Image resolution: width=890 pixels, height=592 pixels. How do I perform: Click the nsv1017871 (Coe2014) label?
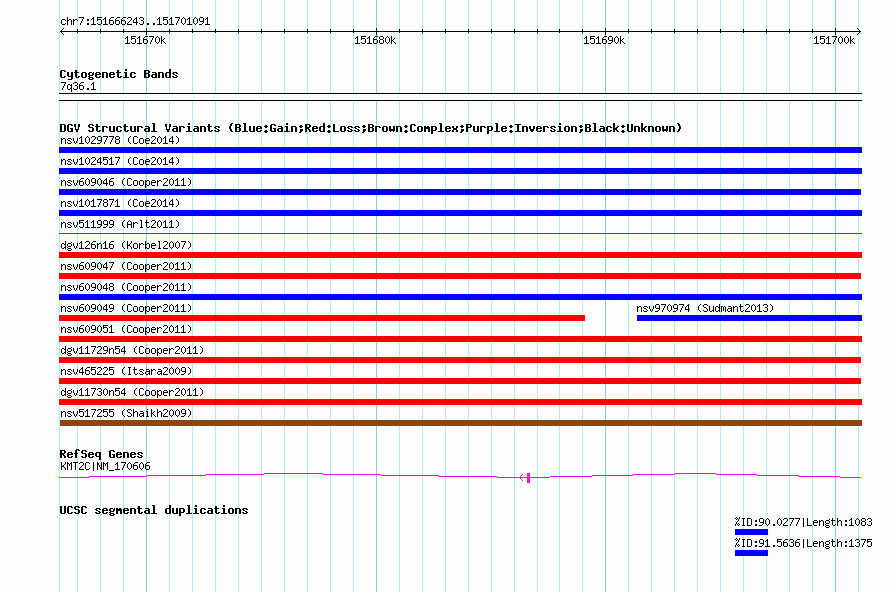120,203
